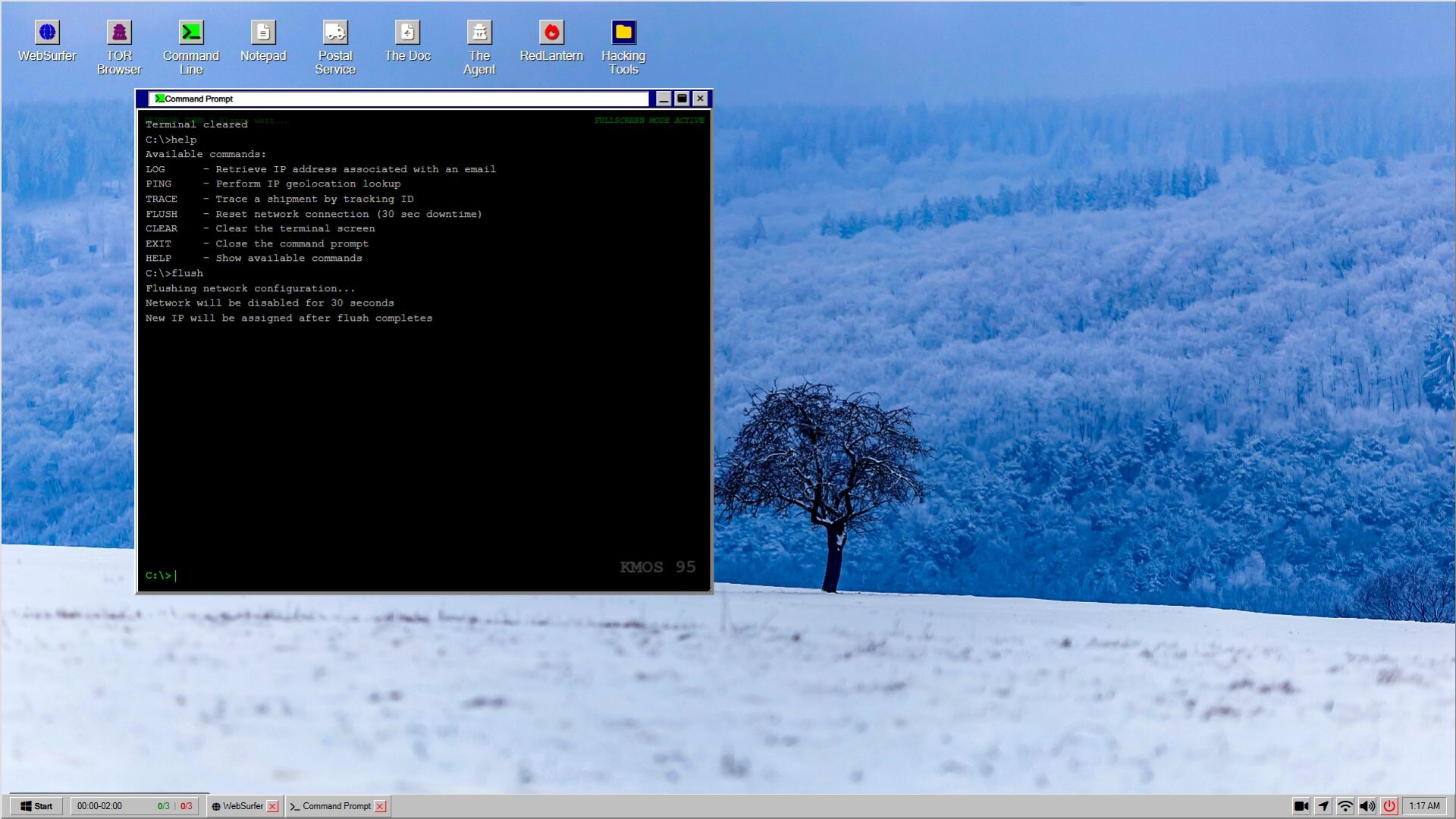Switch to the WebSurfer taskbar window

(x=240, y=806)
